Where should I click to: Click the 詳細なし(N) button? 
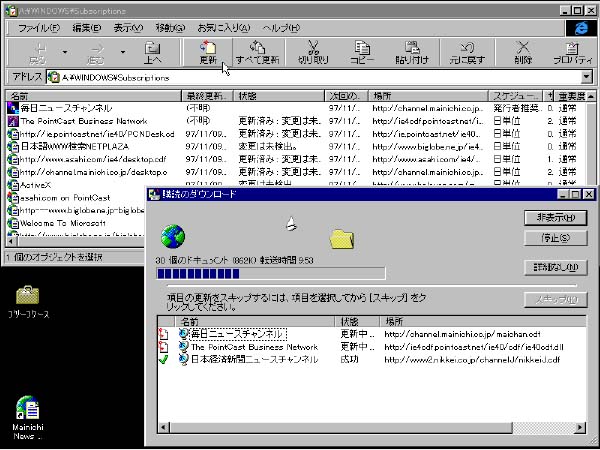(x=556, y=267)
